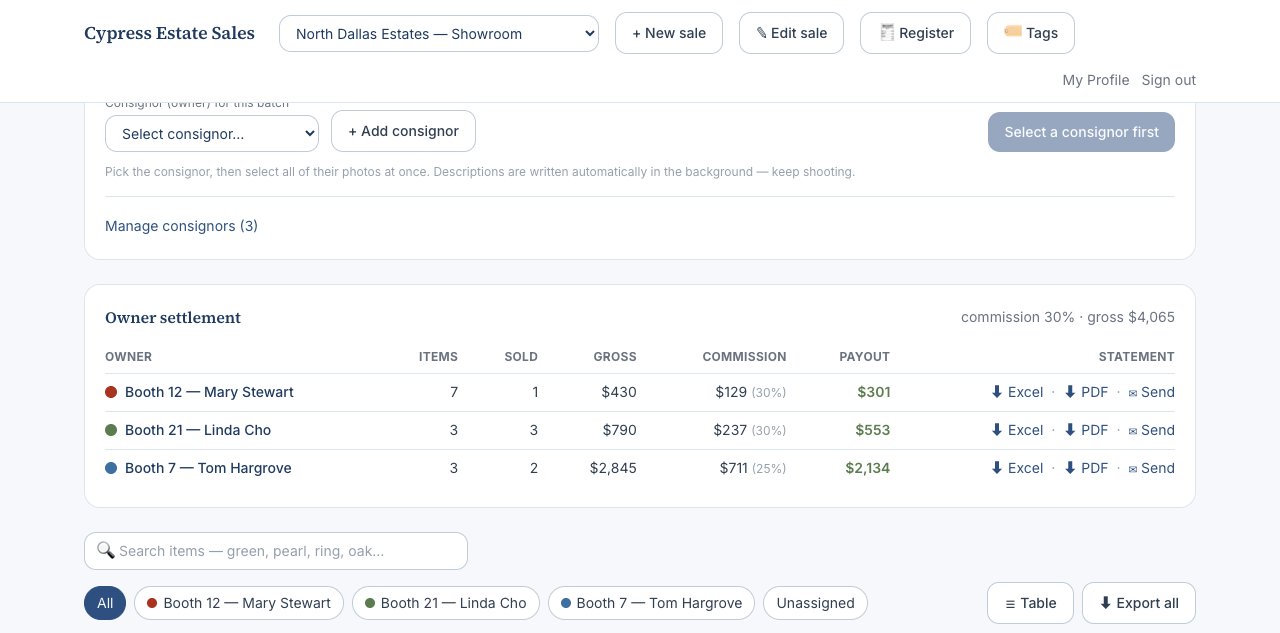Open the North Dallas Estates sale dropdown
The width and height of the screenshot is (1280, 633).
pos(439,33)
